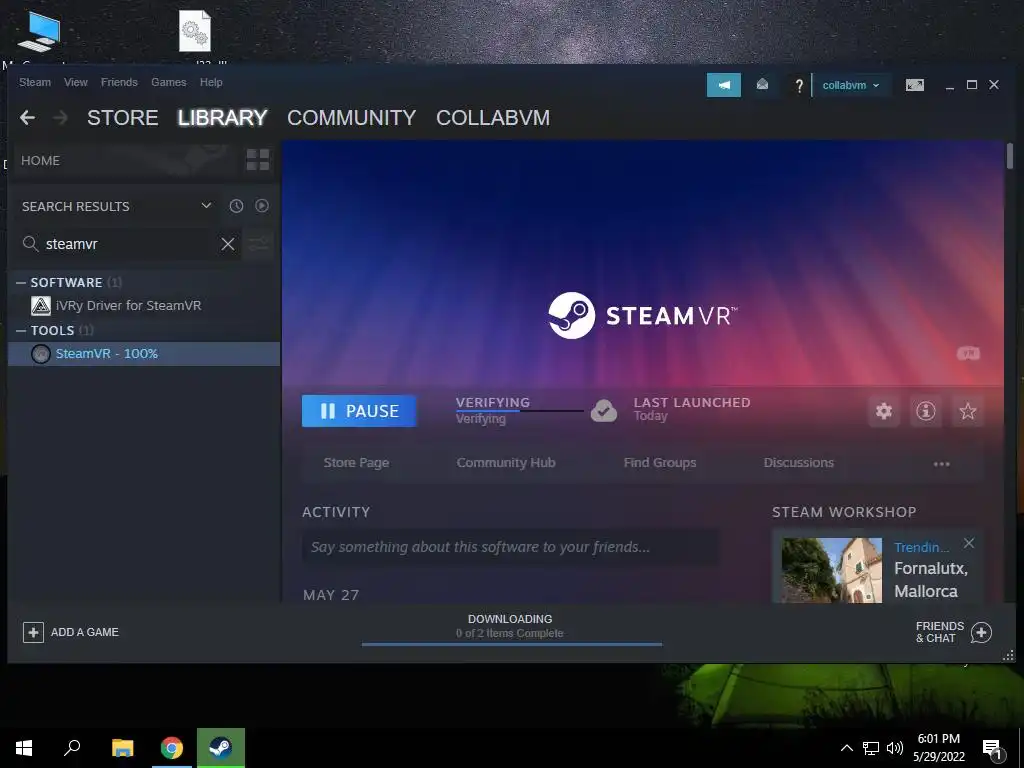Open the announcements megaphone icon
This screenshot has width=1024, height=768.
coord(724,85)
